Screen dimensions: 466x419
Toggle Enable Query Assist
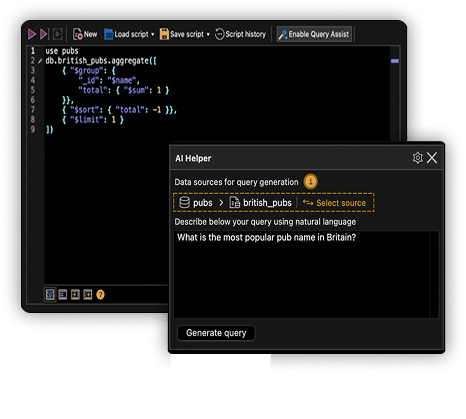coord(314,34)
